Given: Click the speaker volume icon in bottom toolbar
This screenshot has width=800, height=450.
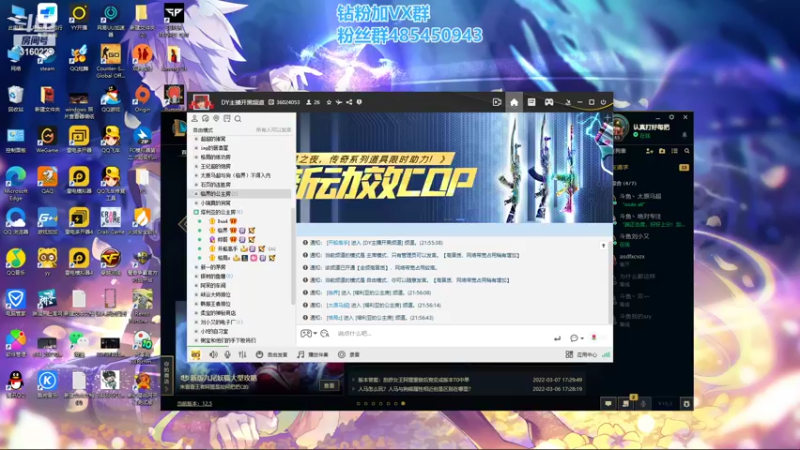Looking at the screenshot, I should tap(213, 354).
